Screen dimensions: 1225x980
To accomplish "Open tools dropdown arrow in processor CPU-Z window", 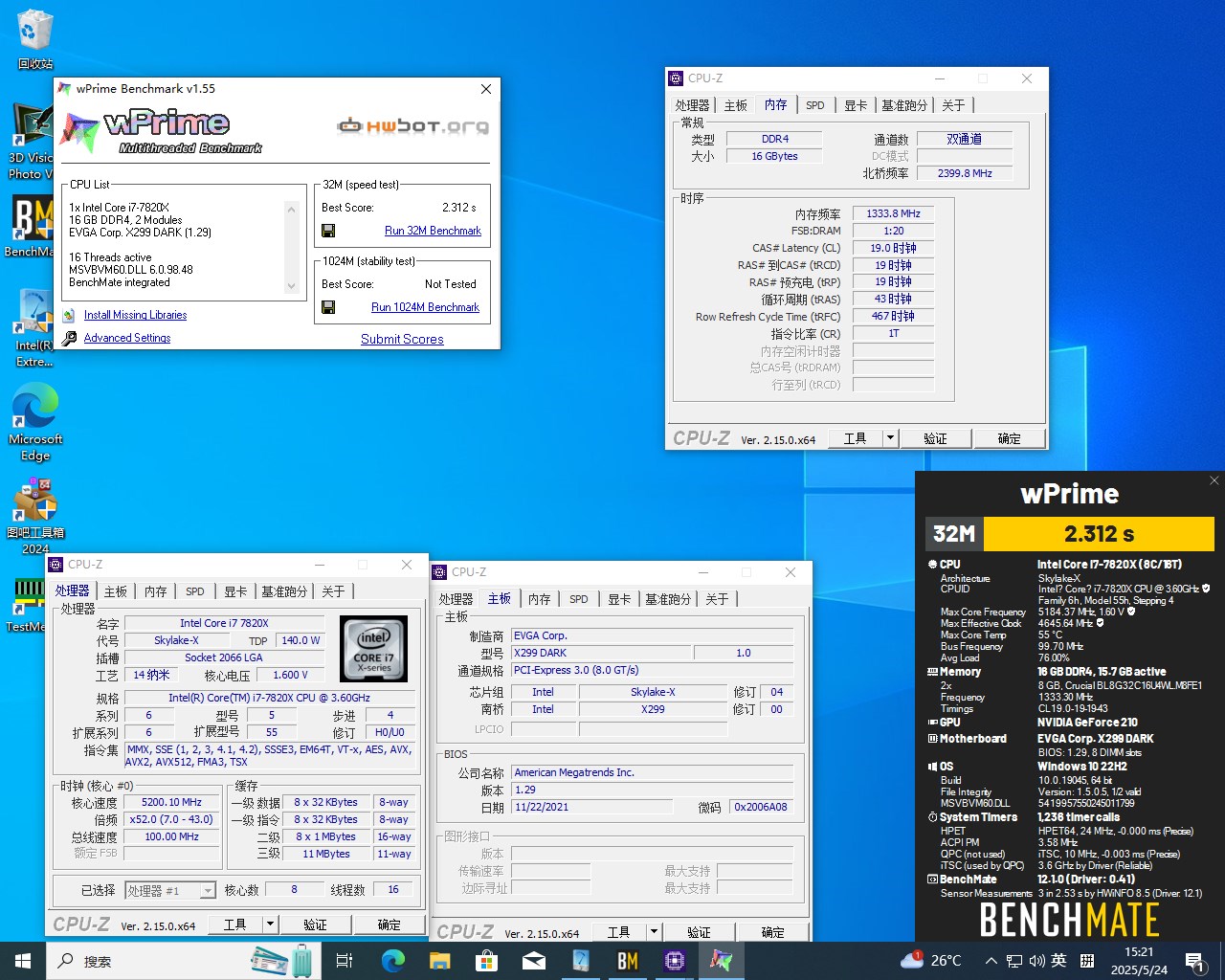I will click(x=271, y=924).
